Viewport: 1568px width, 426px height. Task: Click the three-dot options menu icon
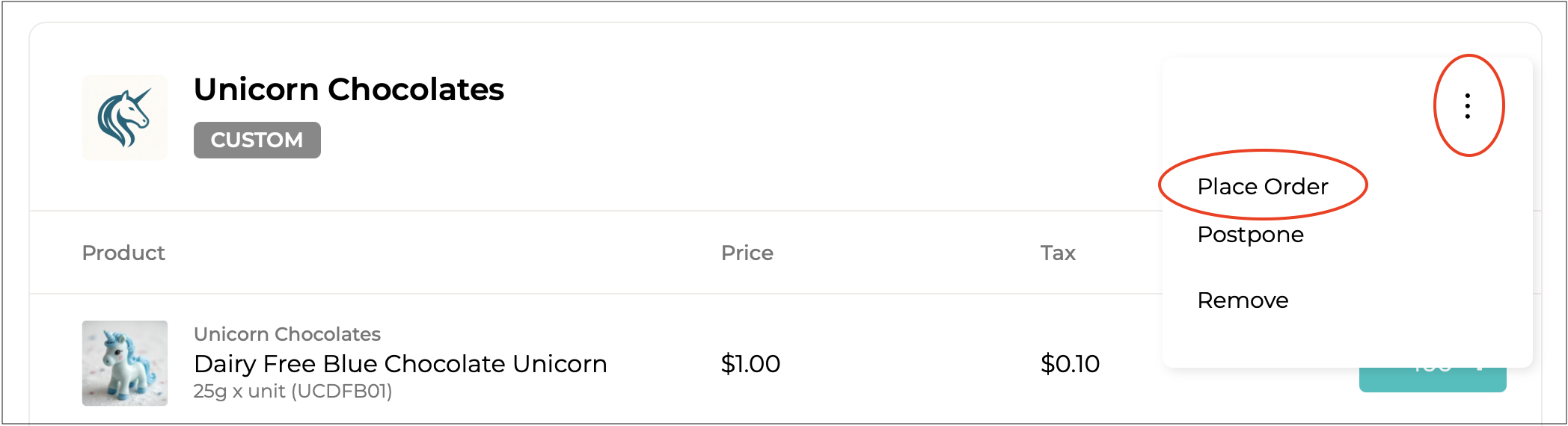point(1468,106)
